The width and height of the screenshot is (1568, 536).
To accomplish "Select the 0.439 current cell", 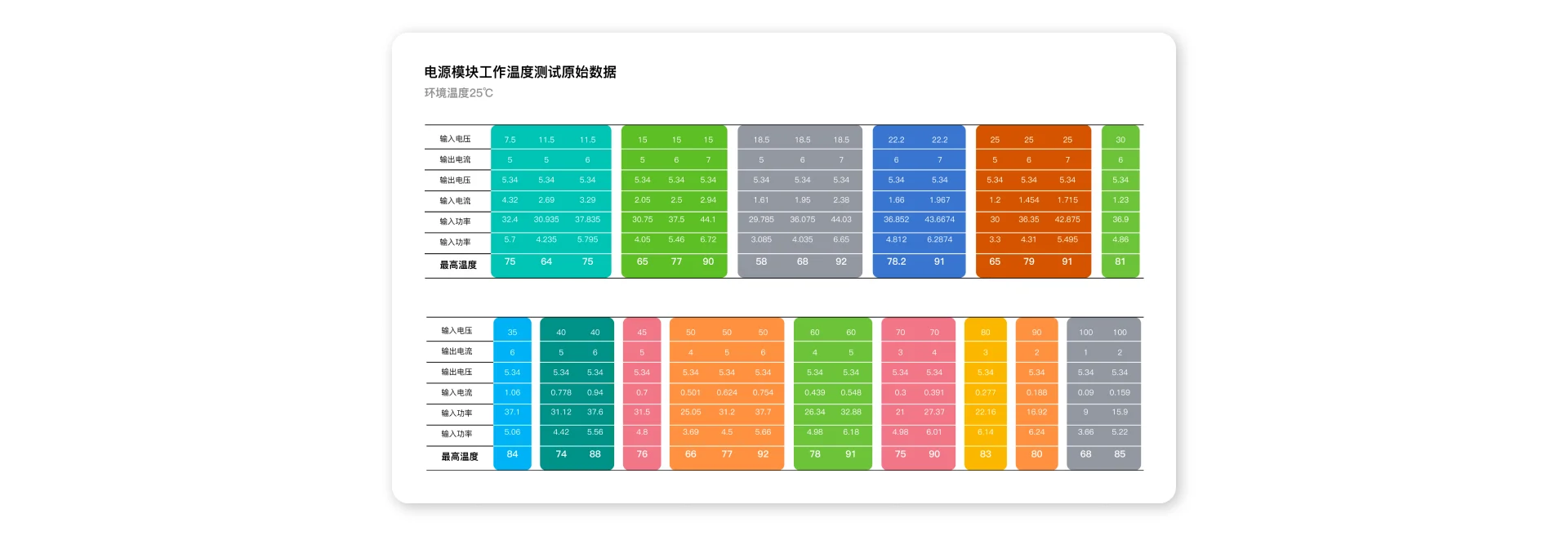I will click(815, 393).
